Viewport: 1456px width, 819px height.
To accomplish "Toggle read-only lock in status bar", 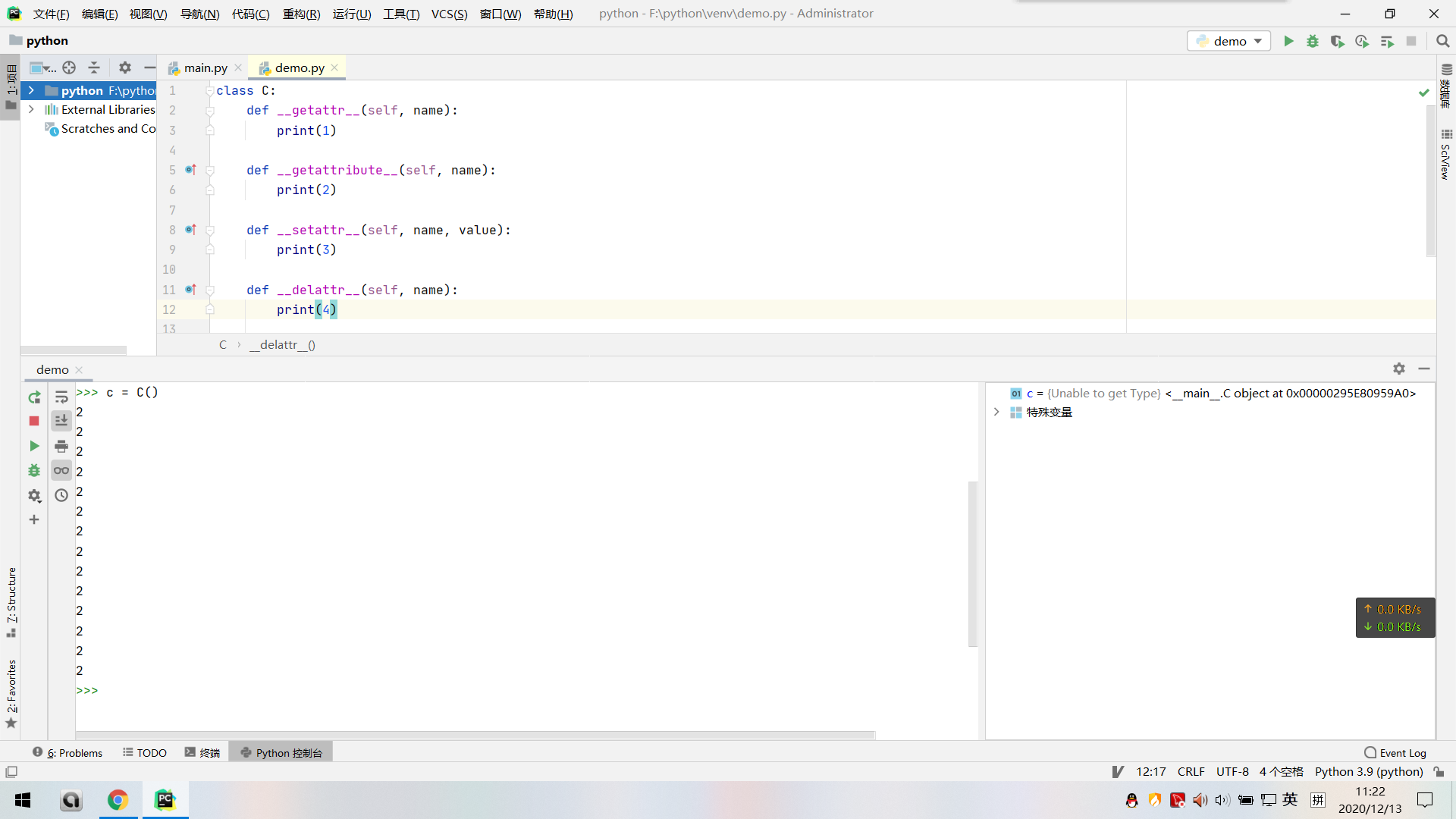I will click(1439, 772).
